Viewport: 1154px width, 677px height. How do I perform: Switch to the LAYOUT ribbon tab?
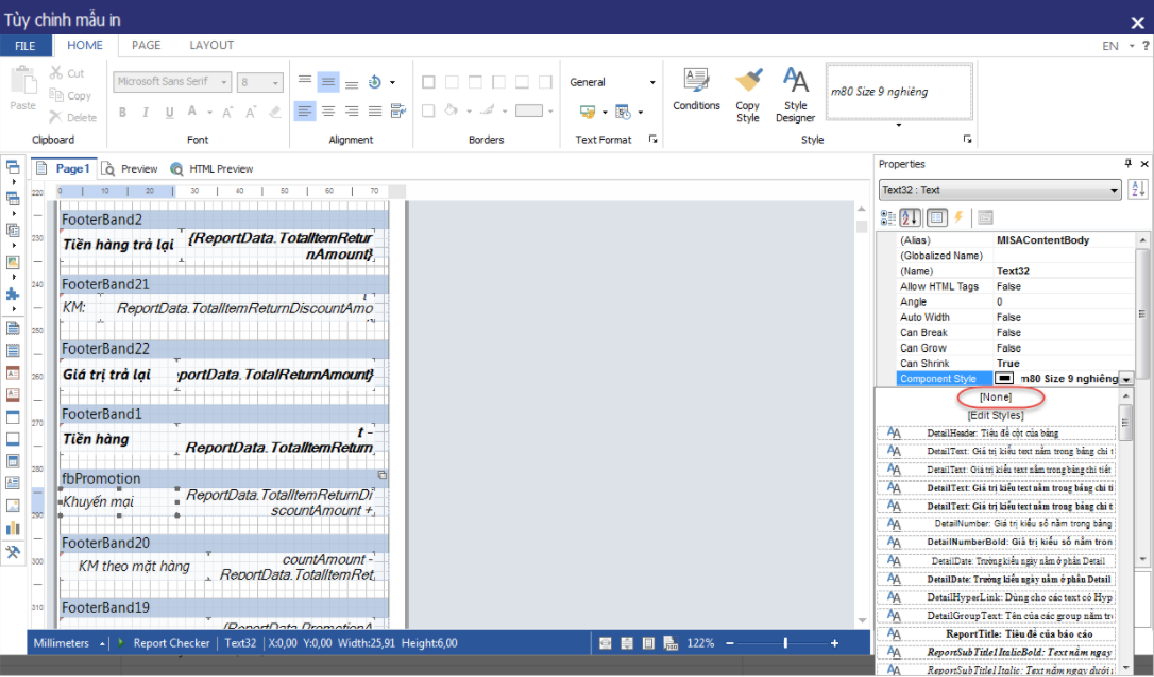click(x=211, y=45)
